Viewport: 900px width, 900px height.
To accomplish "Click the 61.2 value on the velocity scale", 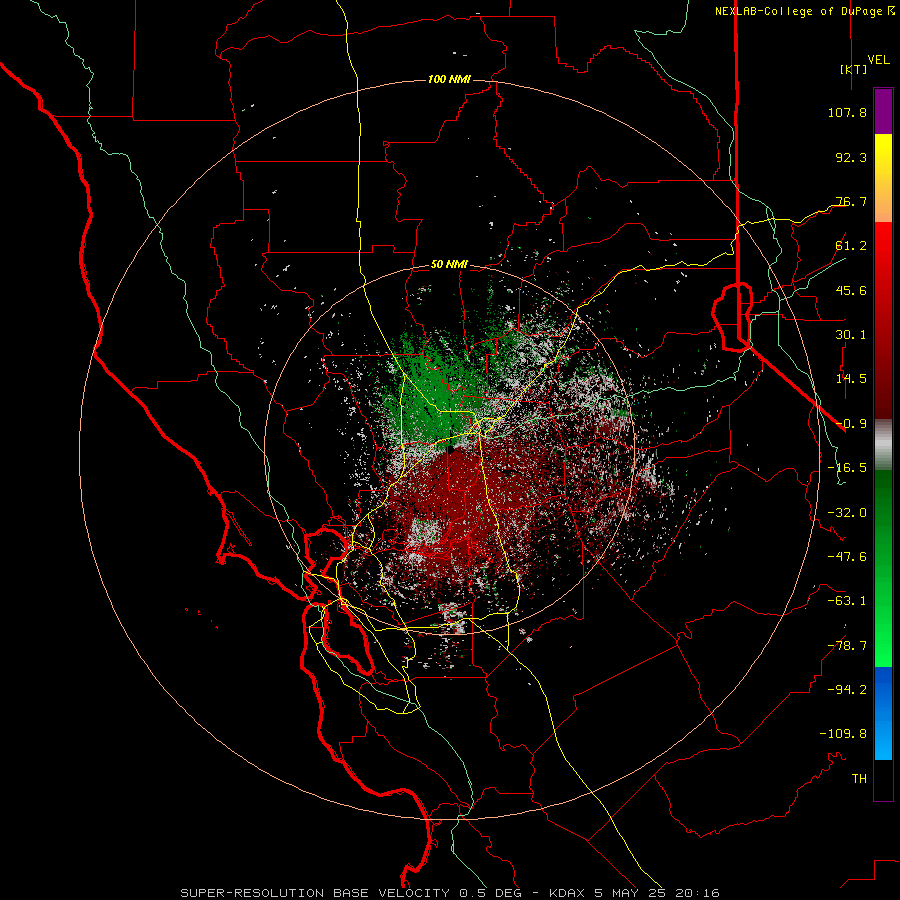I will tap(851, 246).
